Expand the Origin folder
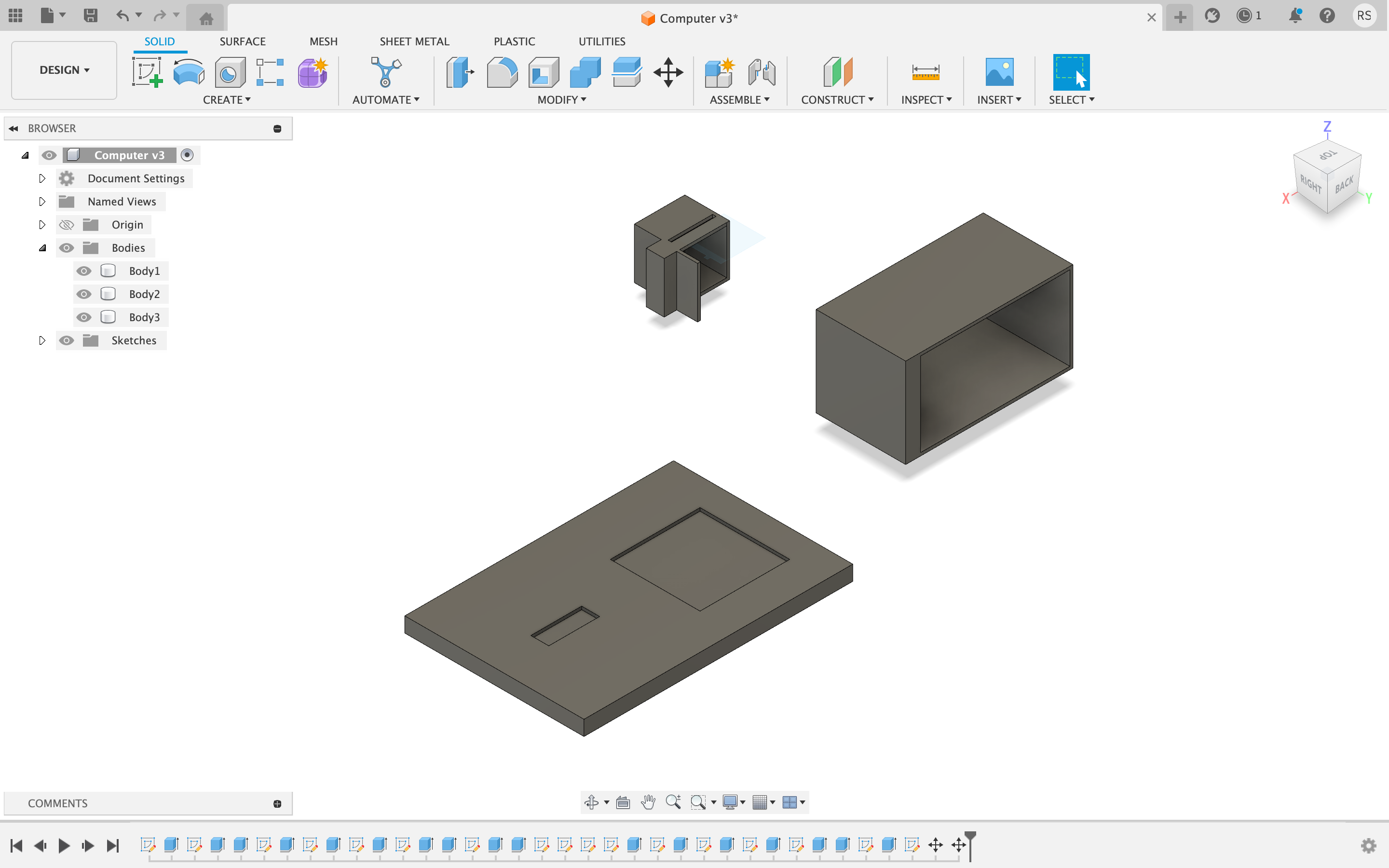Screen dimensions: 1389x868 point(41,224)
